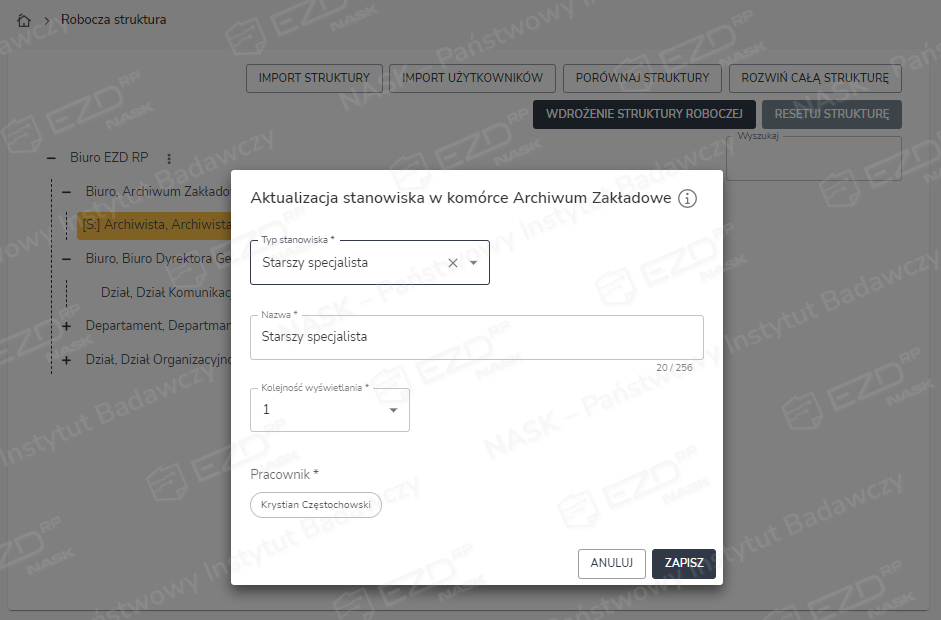The width and height of the screenshot is (941, 620).
Task: Click IMPORT UŻYTKOWNIKÓW button
Action: tap(472, 78)
